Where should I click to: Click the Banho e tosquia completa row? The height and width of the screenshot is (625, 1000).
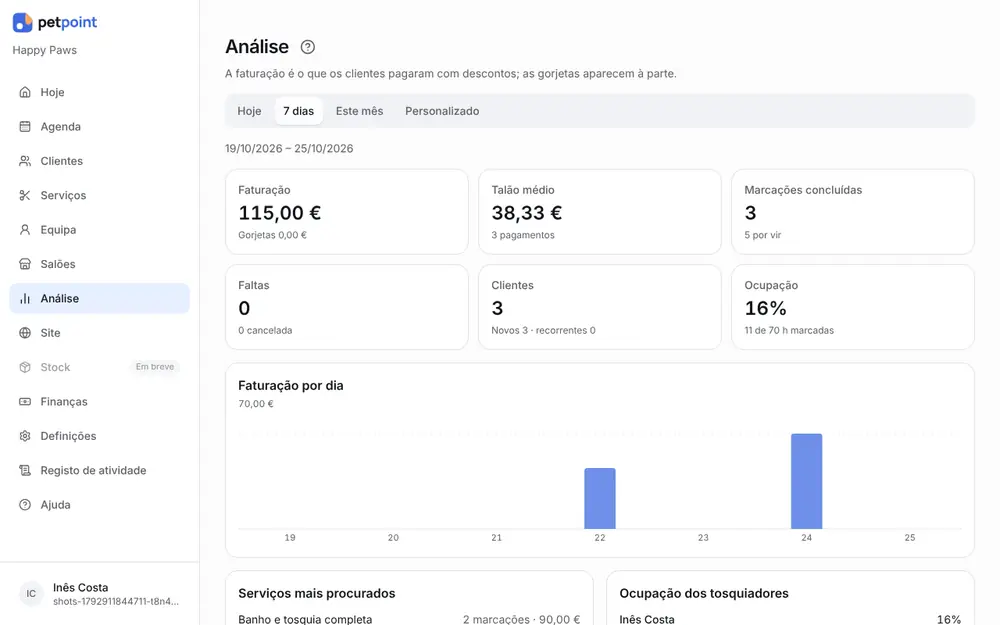[x=409, y=619]
